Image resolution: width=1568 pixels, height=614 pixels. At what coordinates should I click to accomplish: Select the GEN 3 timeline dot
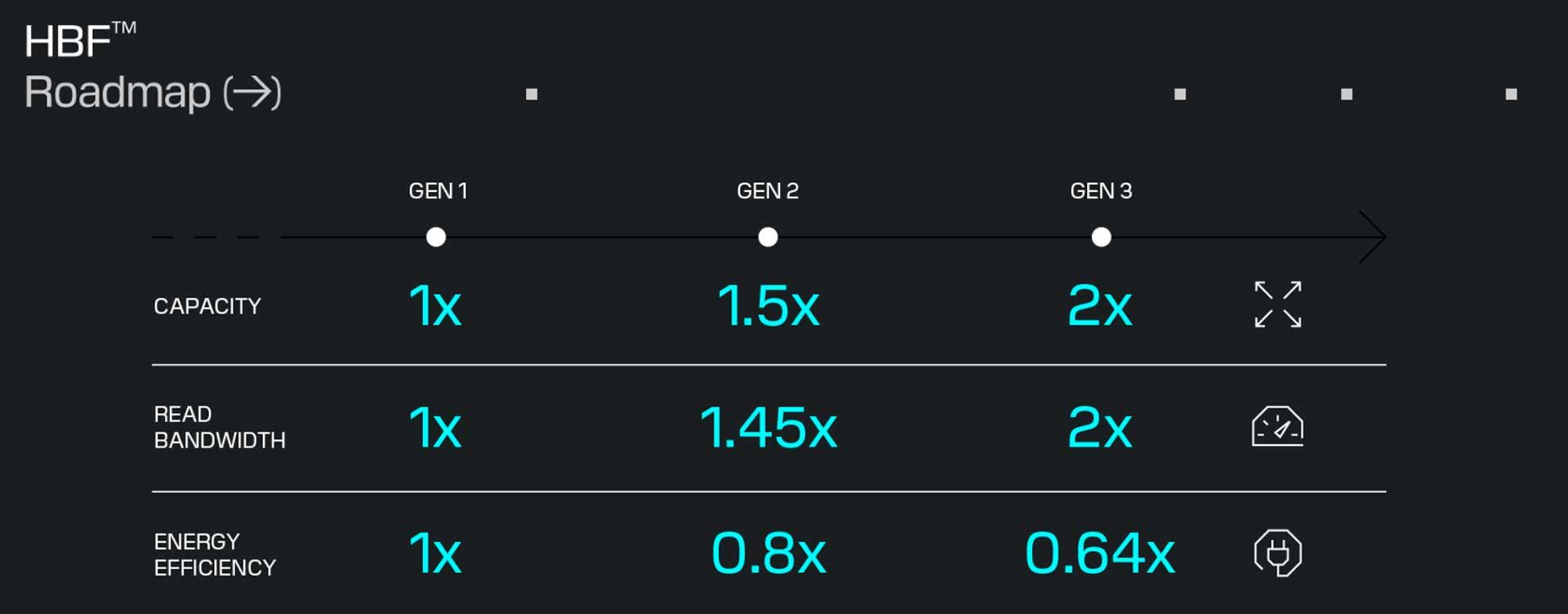tap(1101, 237)
